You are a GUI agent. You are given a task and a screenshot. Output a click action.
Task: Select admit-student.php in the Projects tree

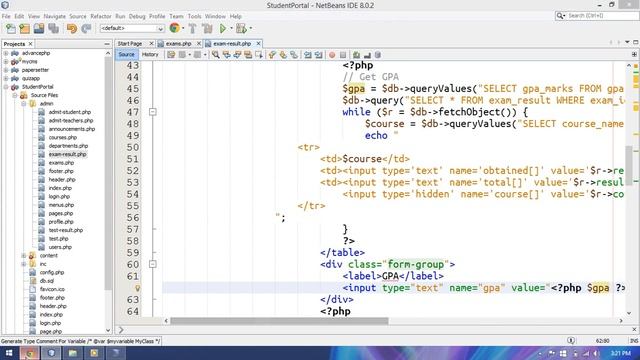[70, 112]
